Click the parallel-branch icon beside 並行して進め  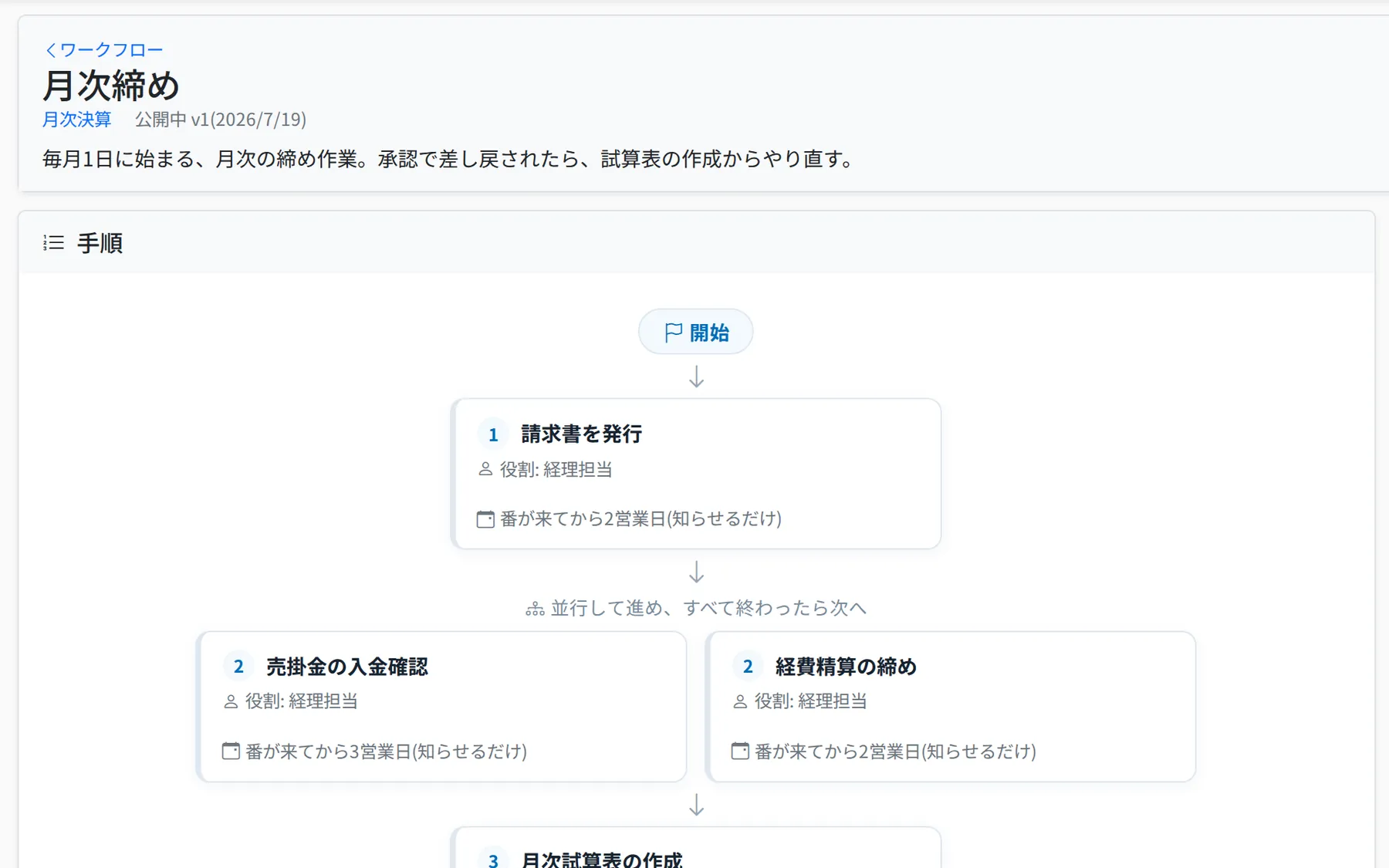pos(535,609)
